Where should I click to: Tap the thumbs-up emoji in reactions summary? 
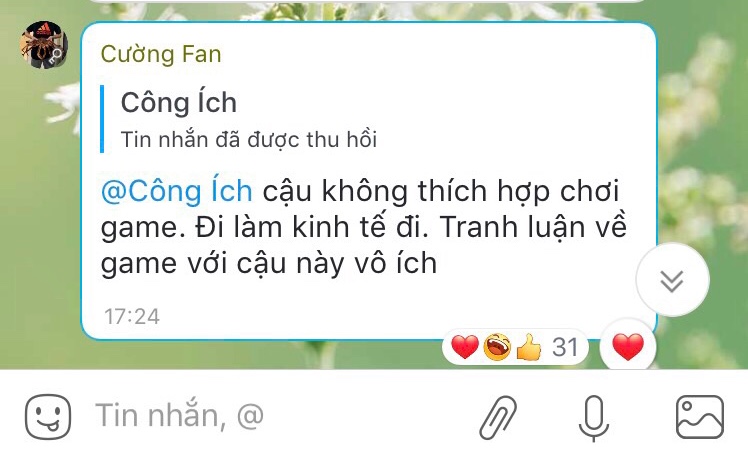pyautogui.click(x=529, y=347)
